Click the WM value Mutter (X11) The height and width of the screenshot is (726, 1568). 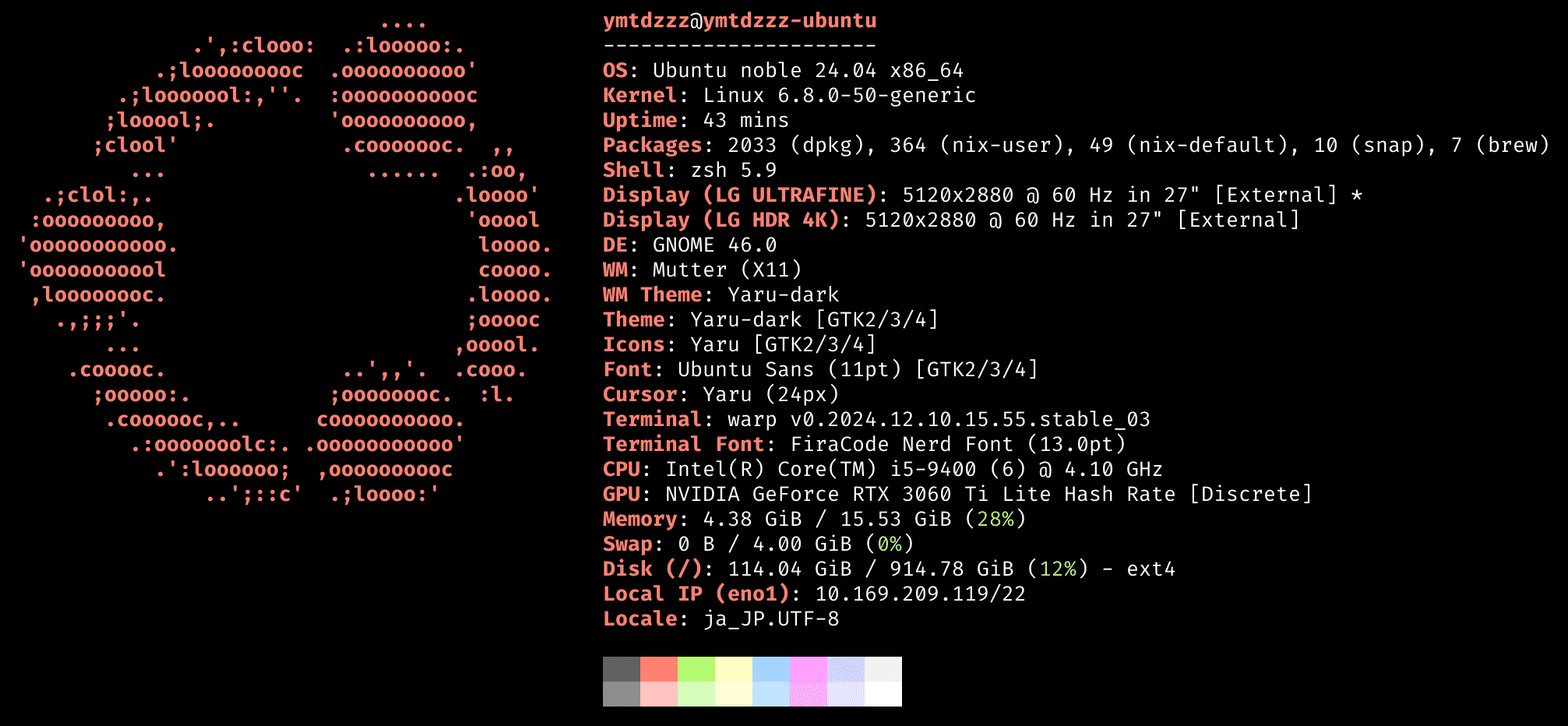pyautogui.click(x=728, y=270)
